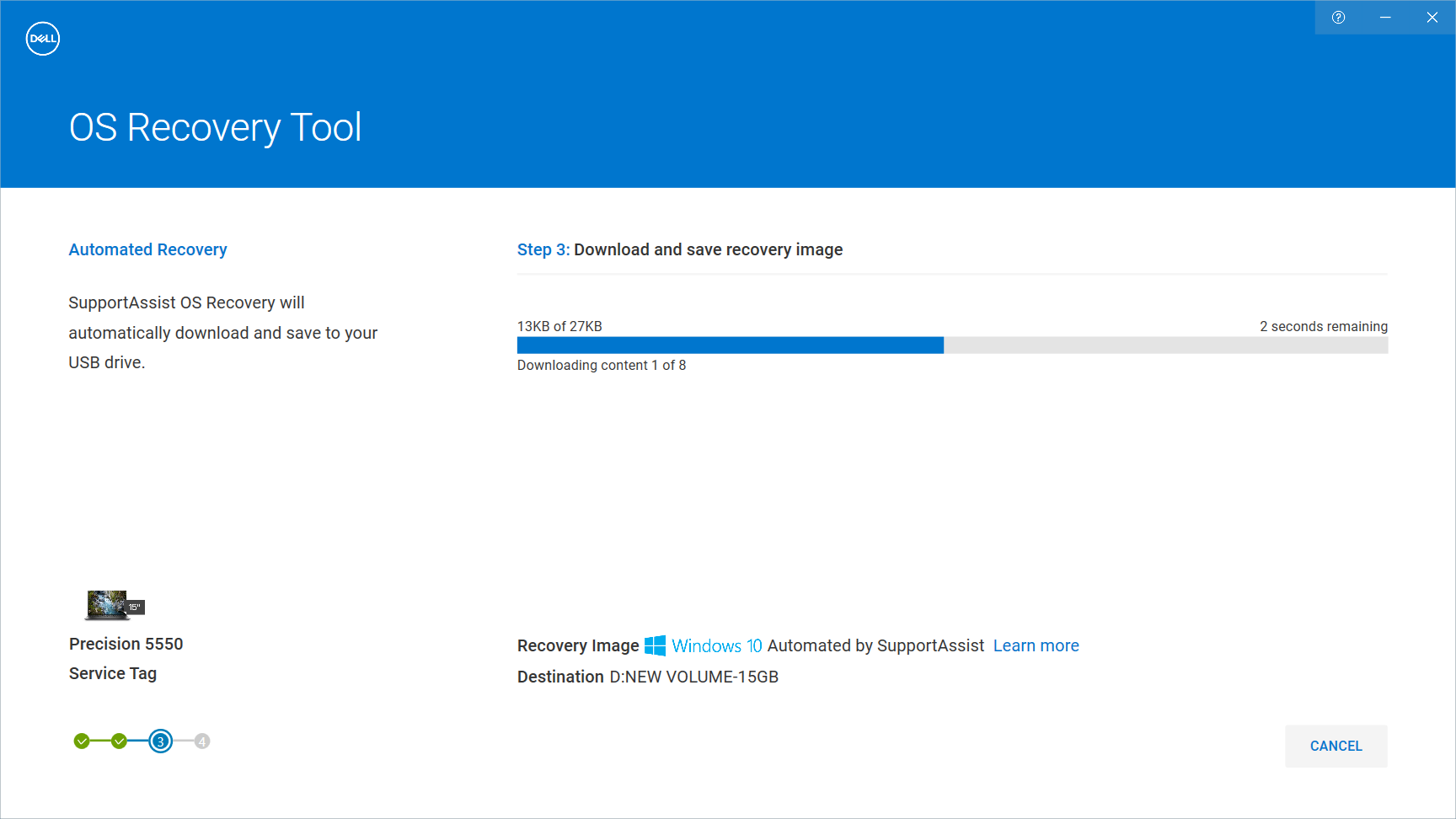Open help via the question mark icon
Image resolution: width=1456 pixels, height=819 pixels.
pyautogui.click(x=1339, y=17)
